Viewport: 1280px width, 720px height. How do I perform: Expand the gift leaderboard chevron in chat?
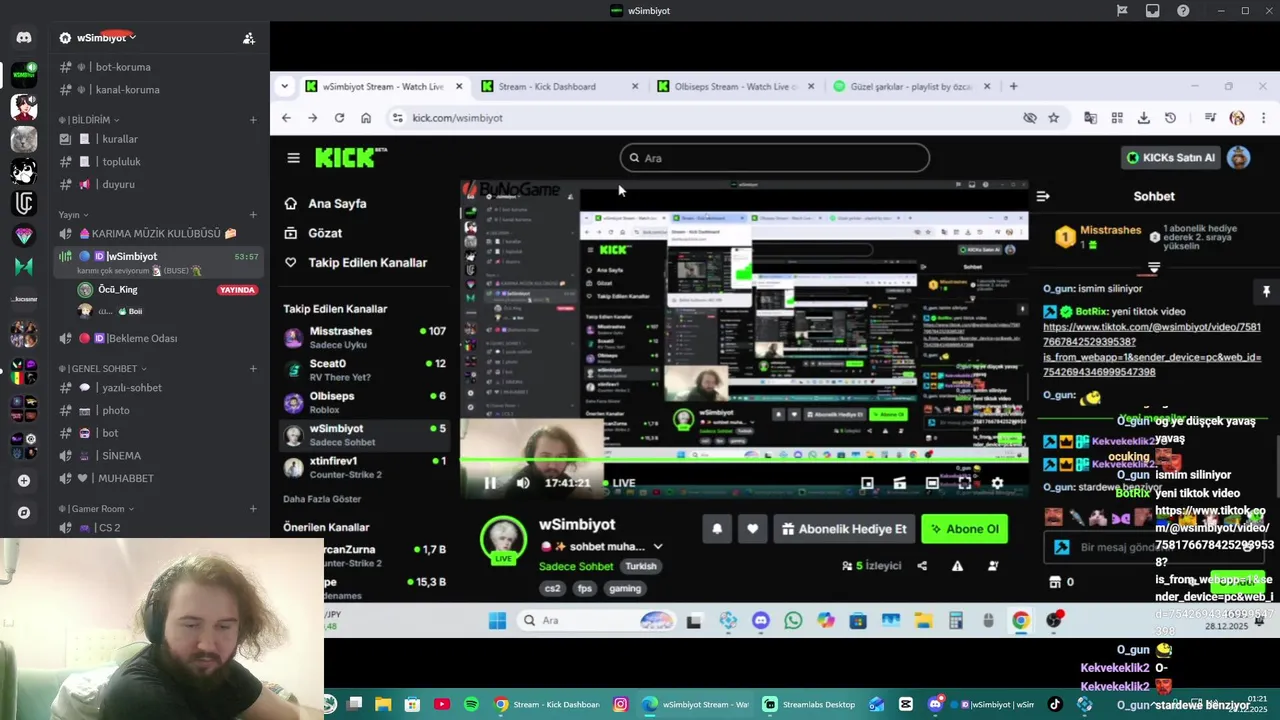coord(1154,268)
